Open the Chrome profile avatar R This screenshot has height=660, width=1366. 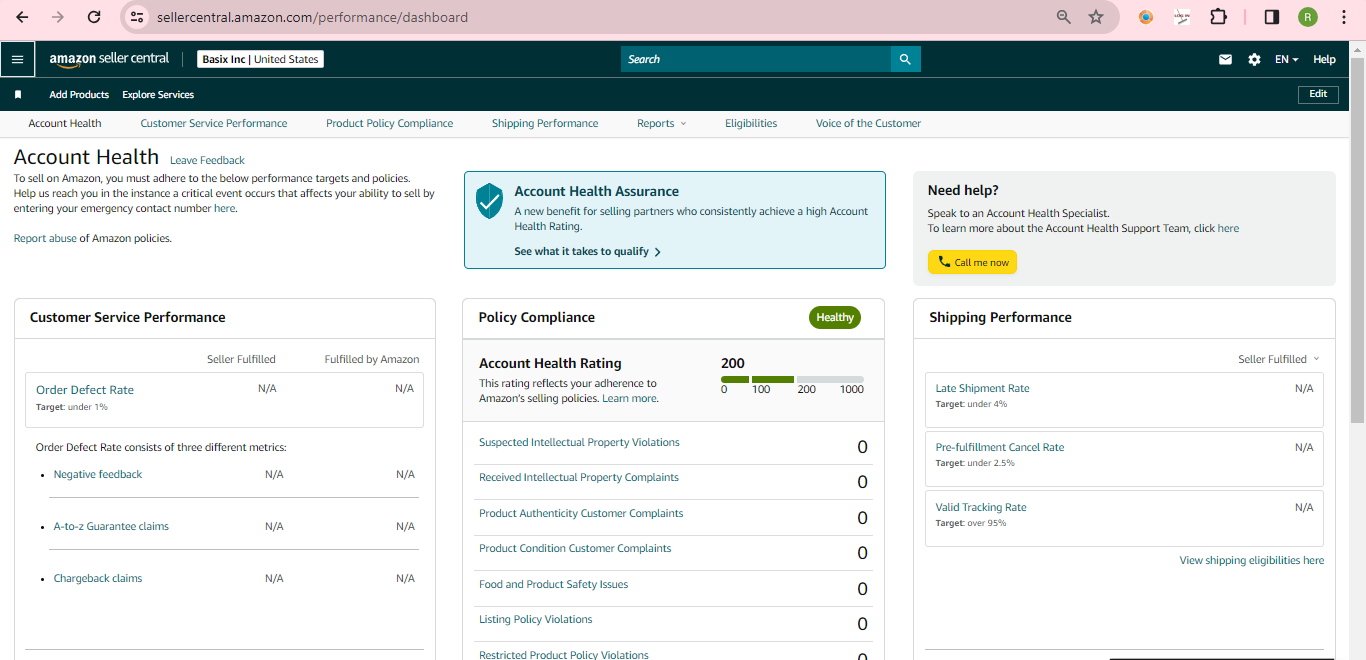(x=1308, y=17)
